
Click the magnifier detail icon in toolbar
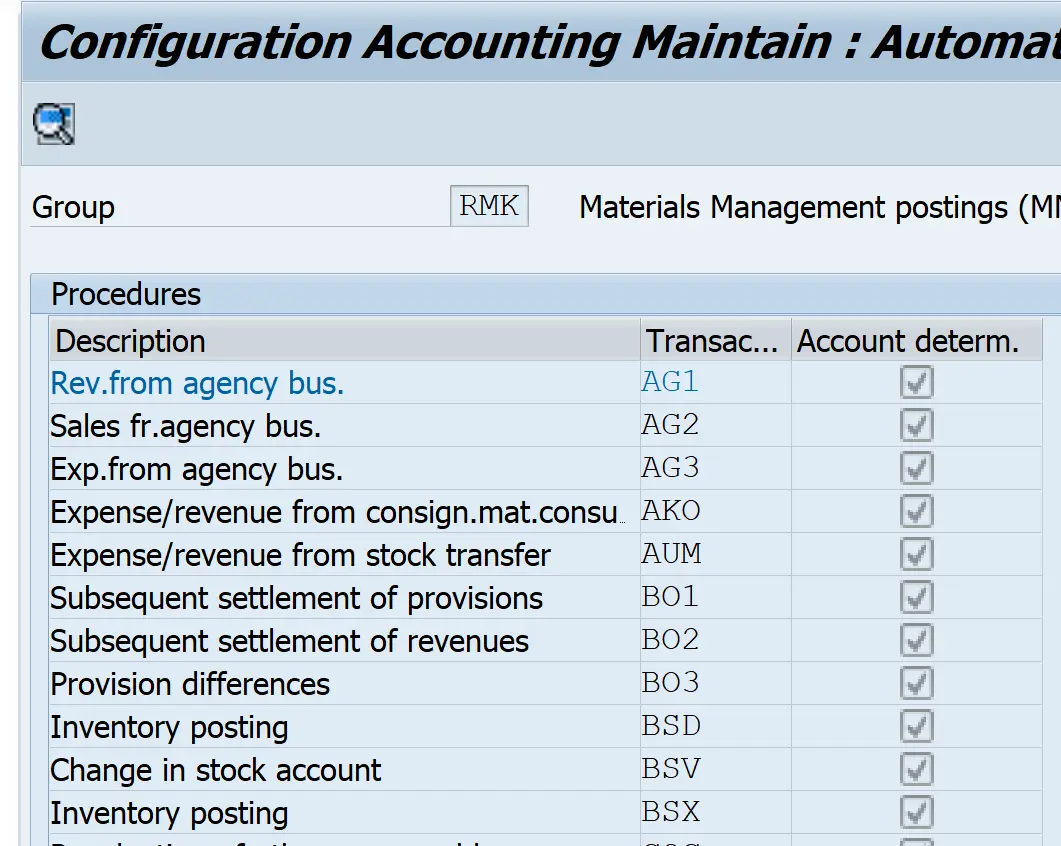point(53,124)
